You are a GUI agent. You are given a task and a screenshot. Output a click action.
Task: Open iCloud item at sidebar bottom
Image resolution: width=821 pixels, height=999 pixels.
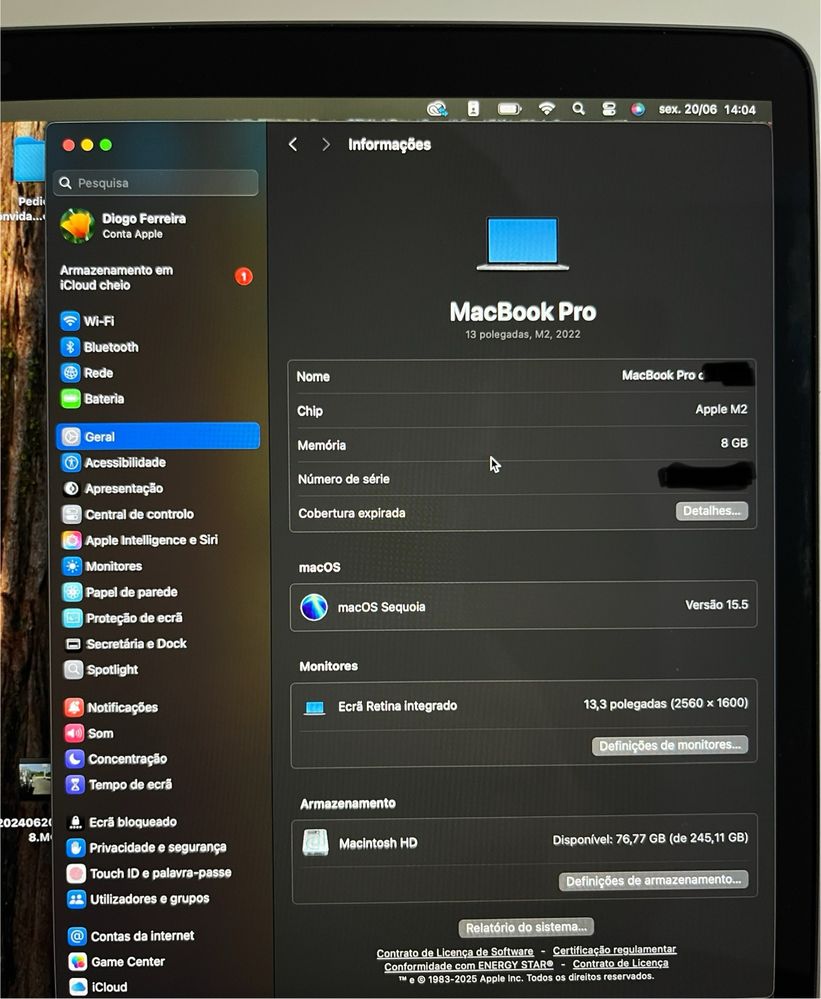[98, 987]
